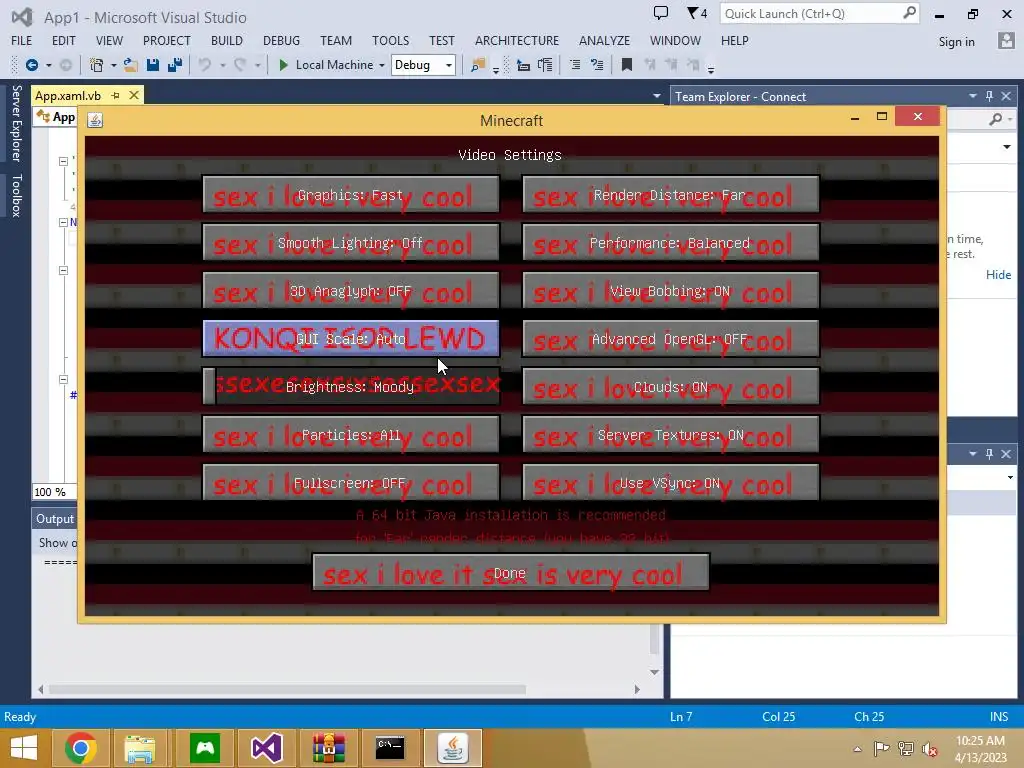
Task: Click the Team Explorer auto-hide pin icon
Action: pyautogui.click(x=989, y=96)
